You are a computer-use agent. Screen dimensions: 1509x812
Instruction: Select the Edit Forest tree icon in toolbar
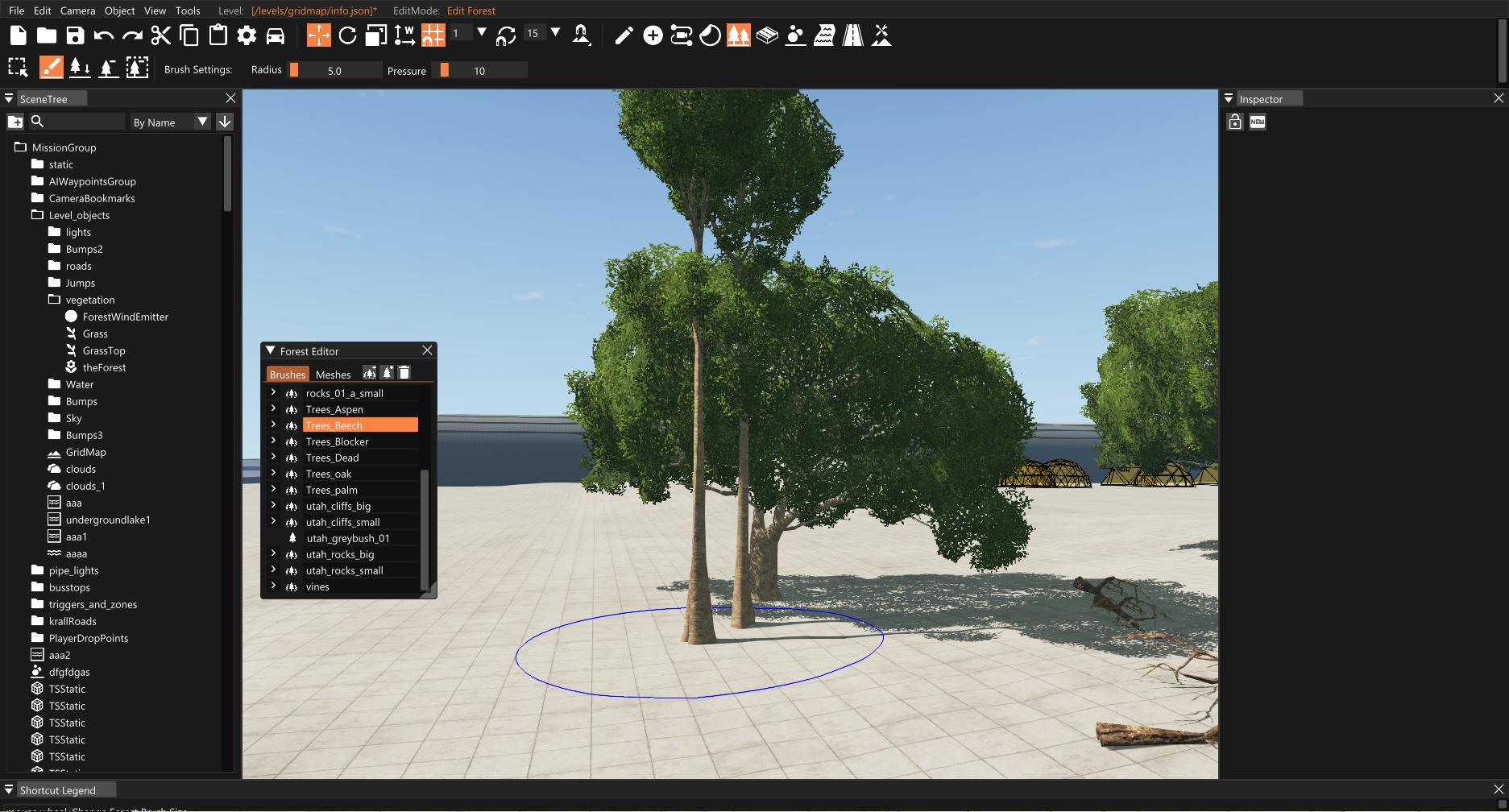pyautogui.click(x=738, y=35)
